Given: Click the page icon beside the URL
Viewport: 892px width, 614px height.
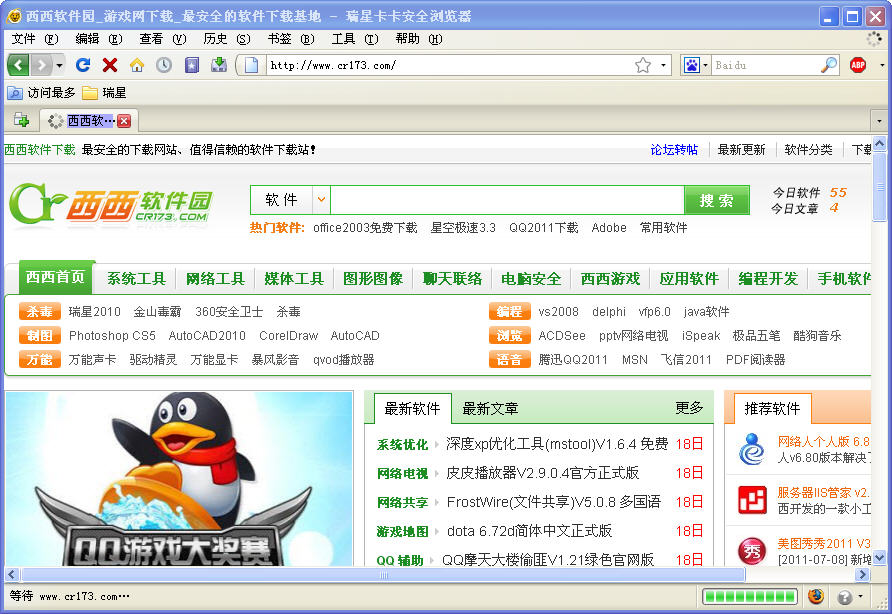Looking at the screenshot, I should coord(251,65).
